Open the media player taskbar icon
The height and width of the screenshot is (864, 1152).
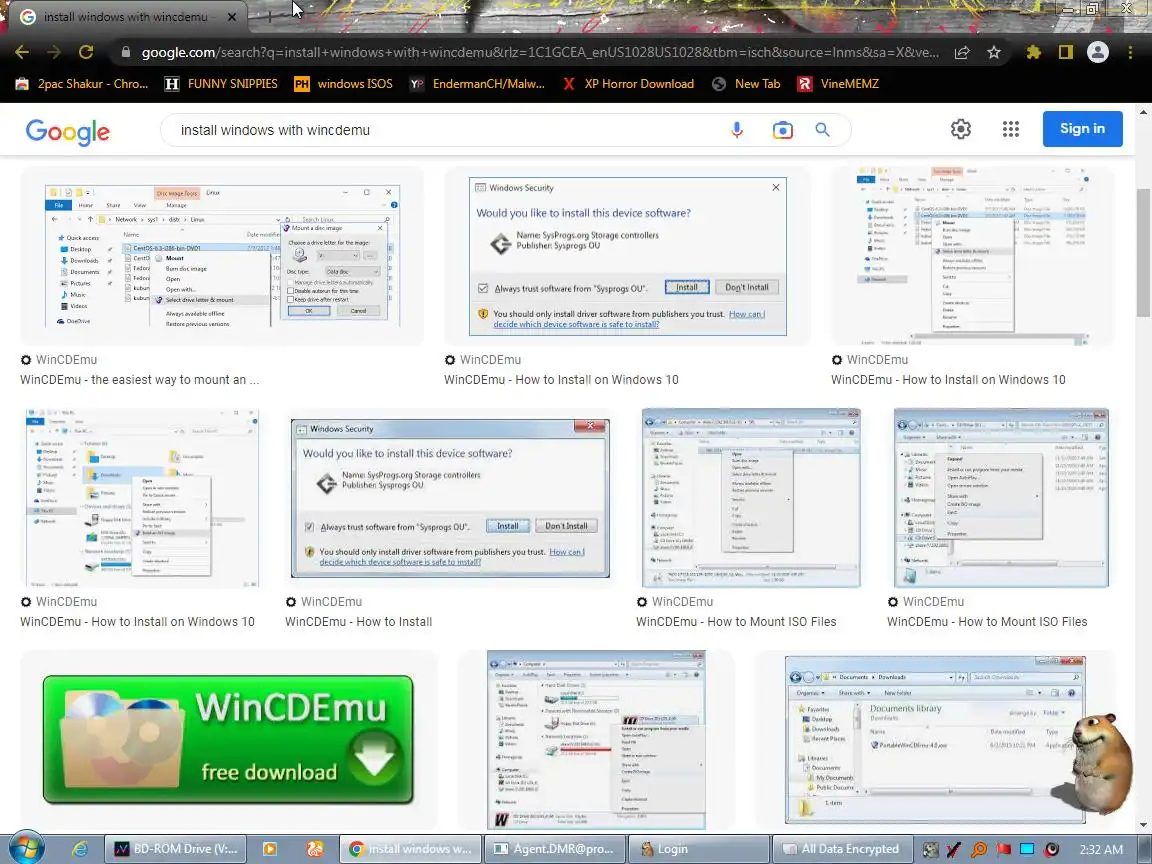click(x=270, y=849)
